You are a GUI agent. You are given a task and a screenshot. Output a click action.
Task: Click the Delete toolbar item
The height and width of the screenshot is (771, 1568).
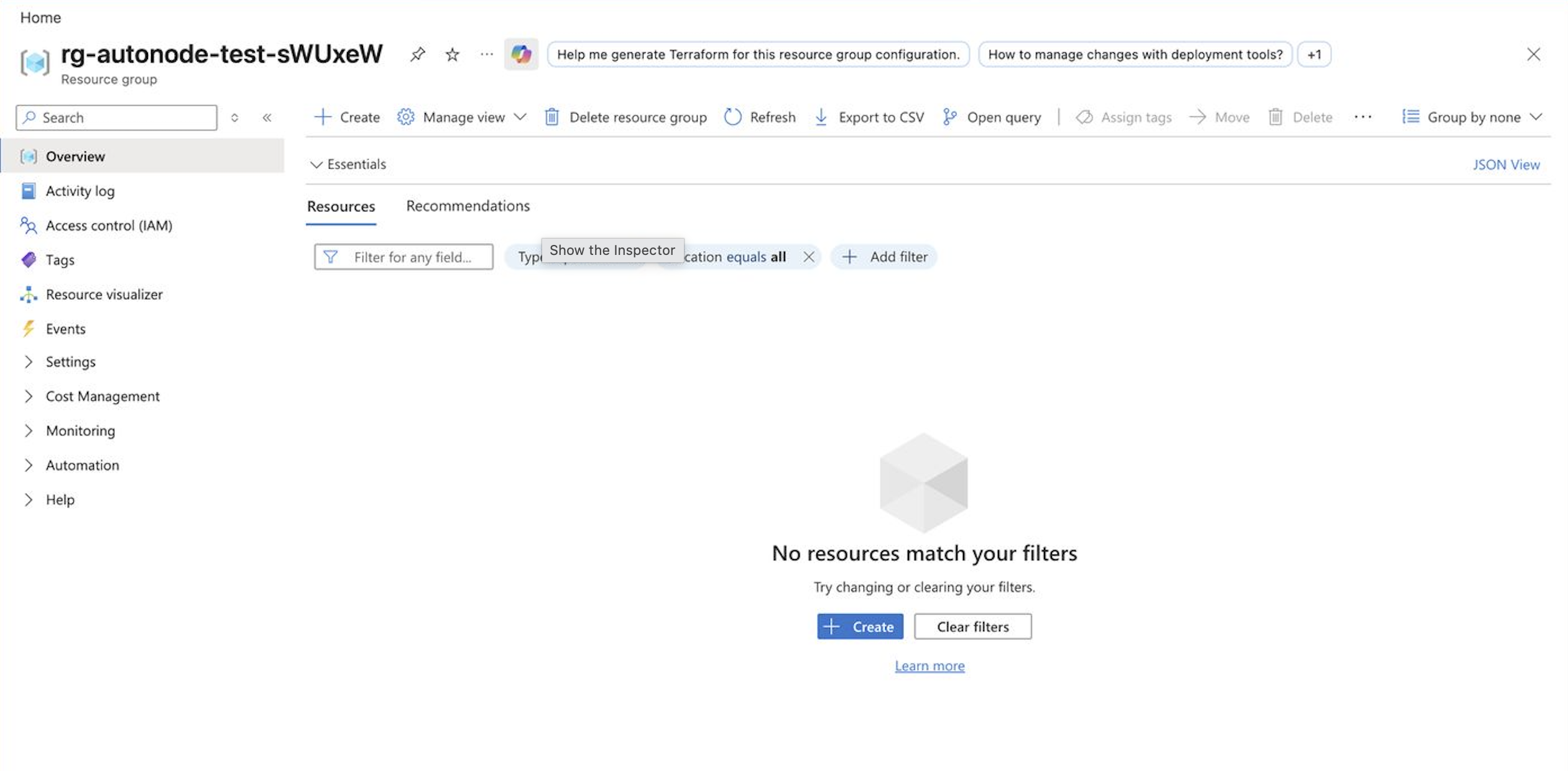(x=1300, y=117)
